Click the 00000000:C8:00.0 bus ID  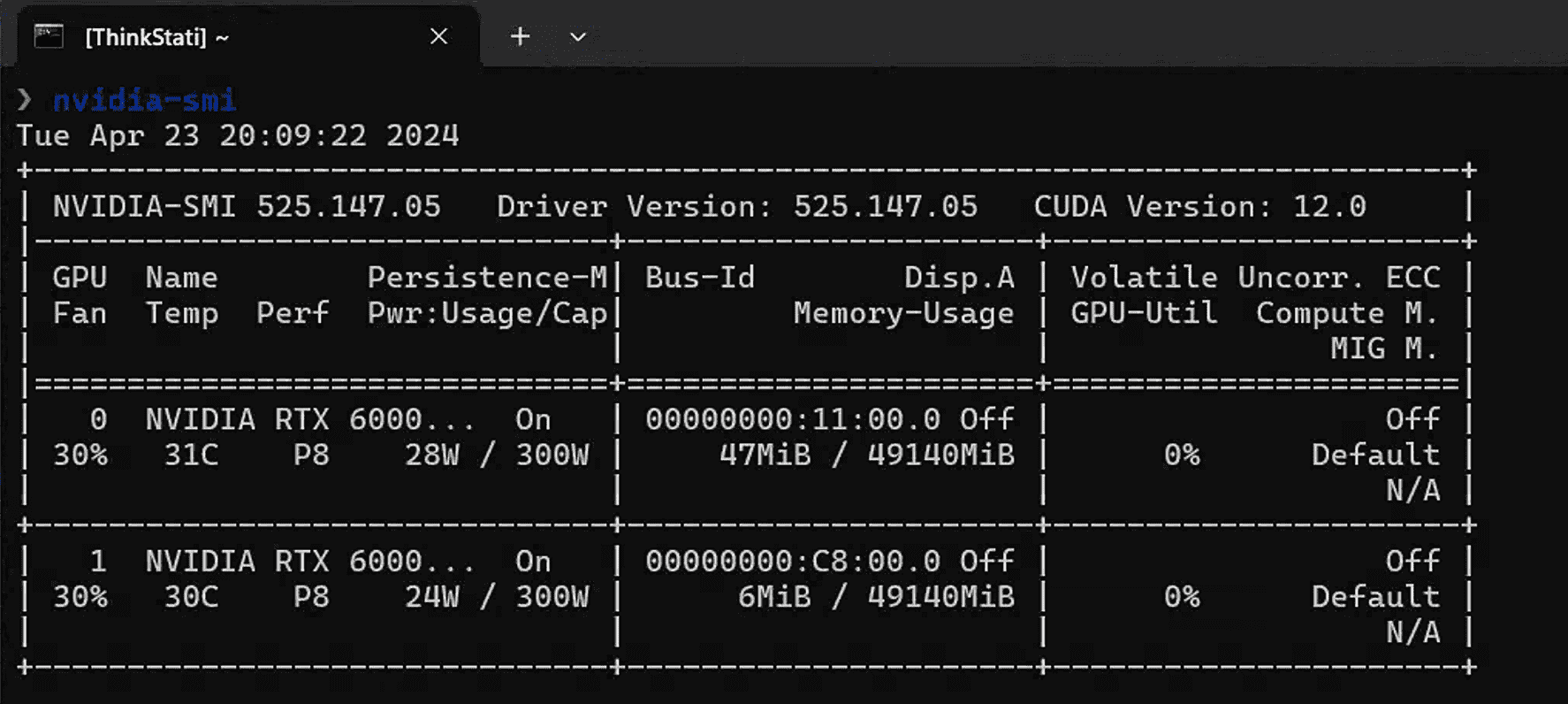[792, 562]
